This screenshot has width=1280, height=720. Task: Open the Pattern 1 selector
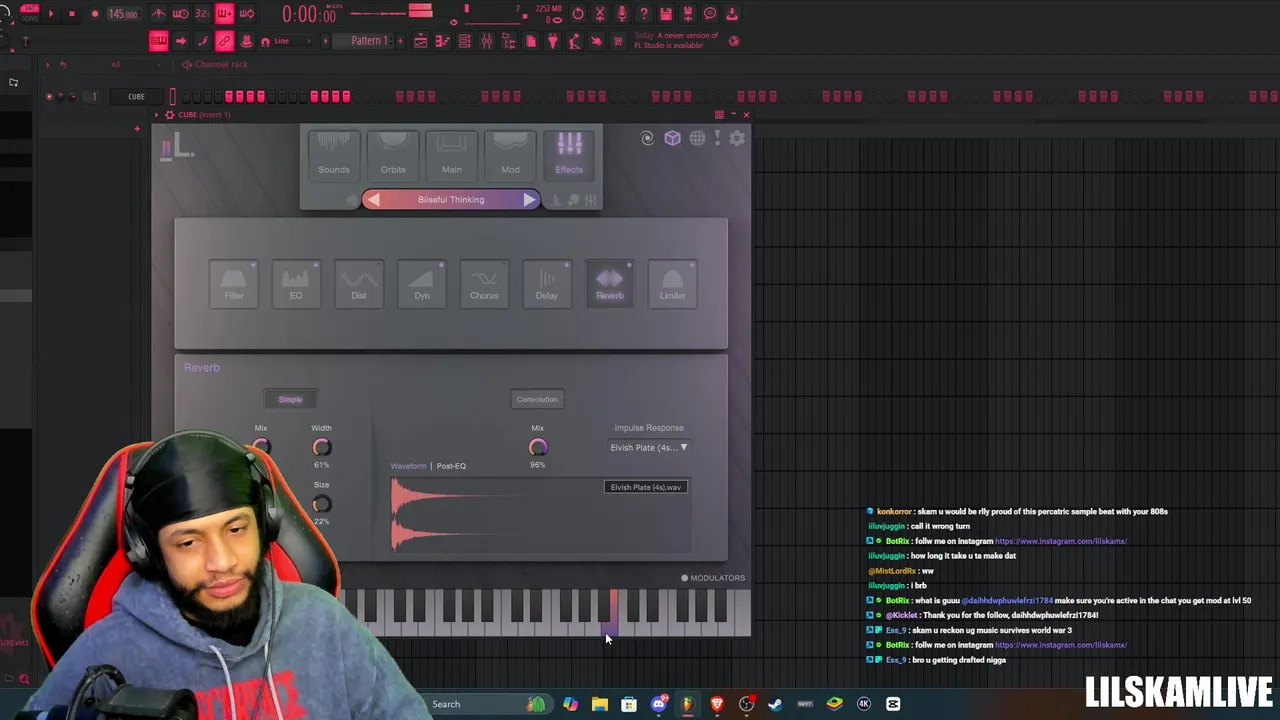[369, 41]
